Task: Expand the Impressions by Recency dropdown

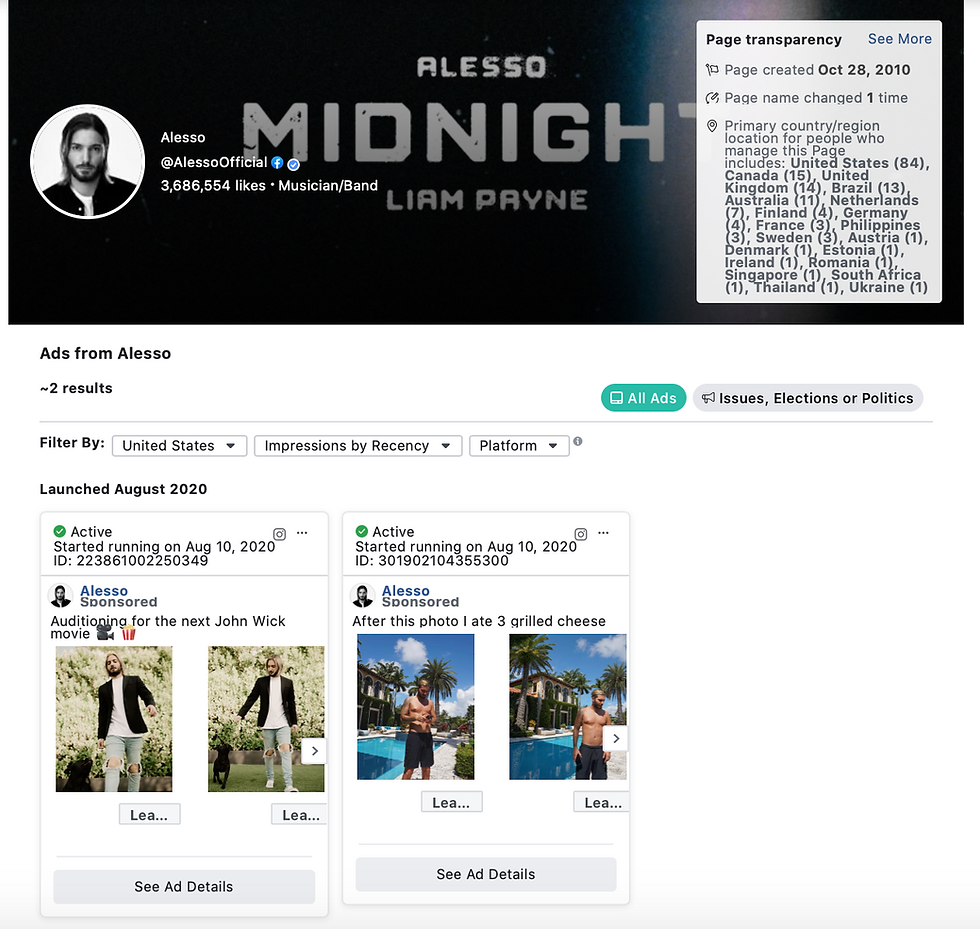Action: click(x=358, y=446)
